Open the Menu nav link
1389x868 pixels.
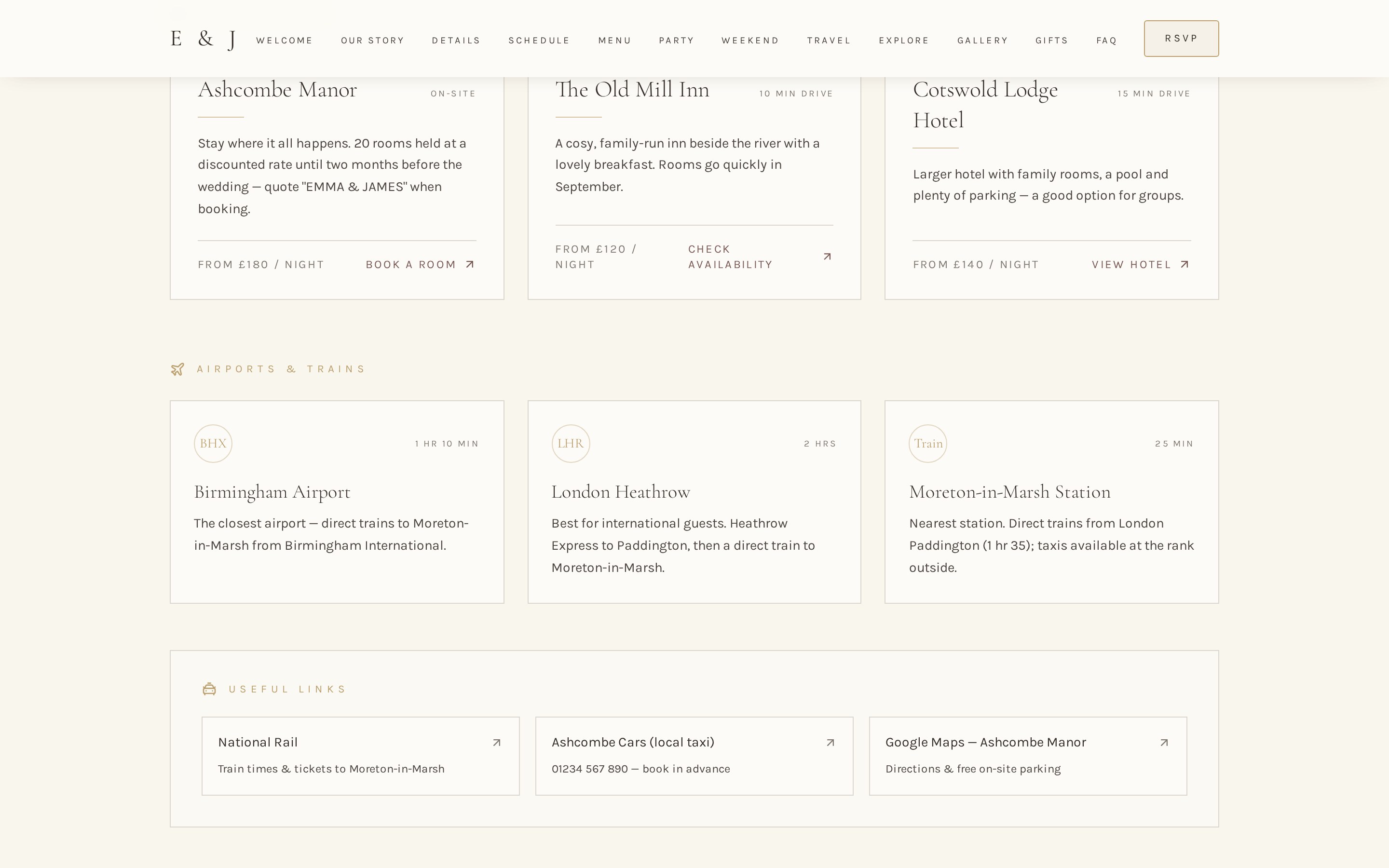coord(615,40)
